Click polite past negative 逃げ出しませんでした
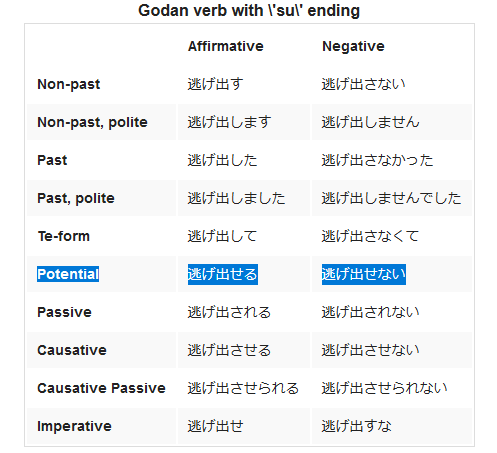 391,198
